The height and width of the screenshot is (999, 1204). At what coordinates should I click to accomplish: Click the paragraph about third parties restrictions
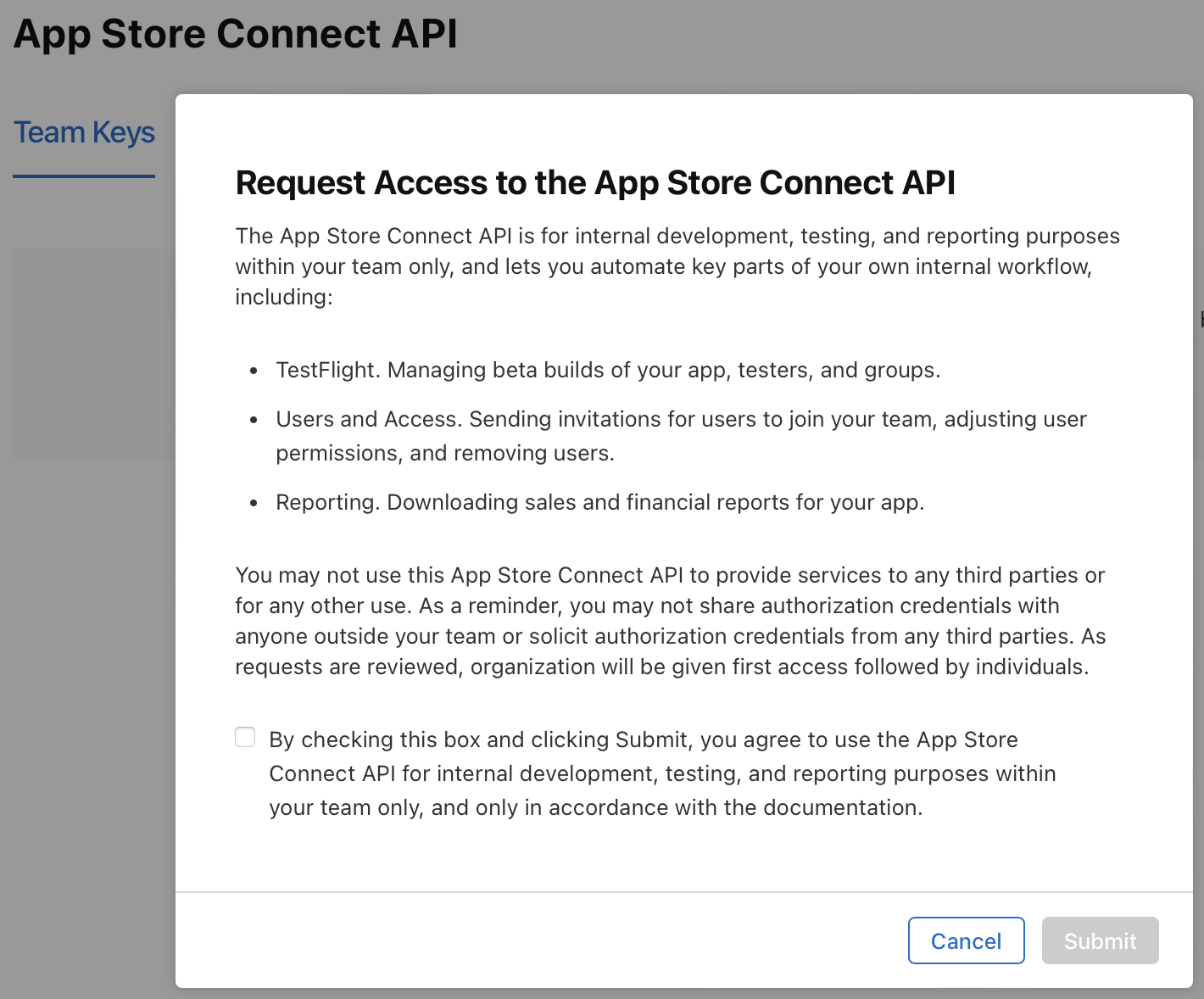point(670,621)
